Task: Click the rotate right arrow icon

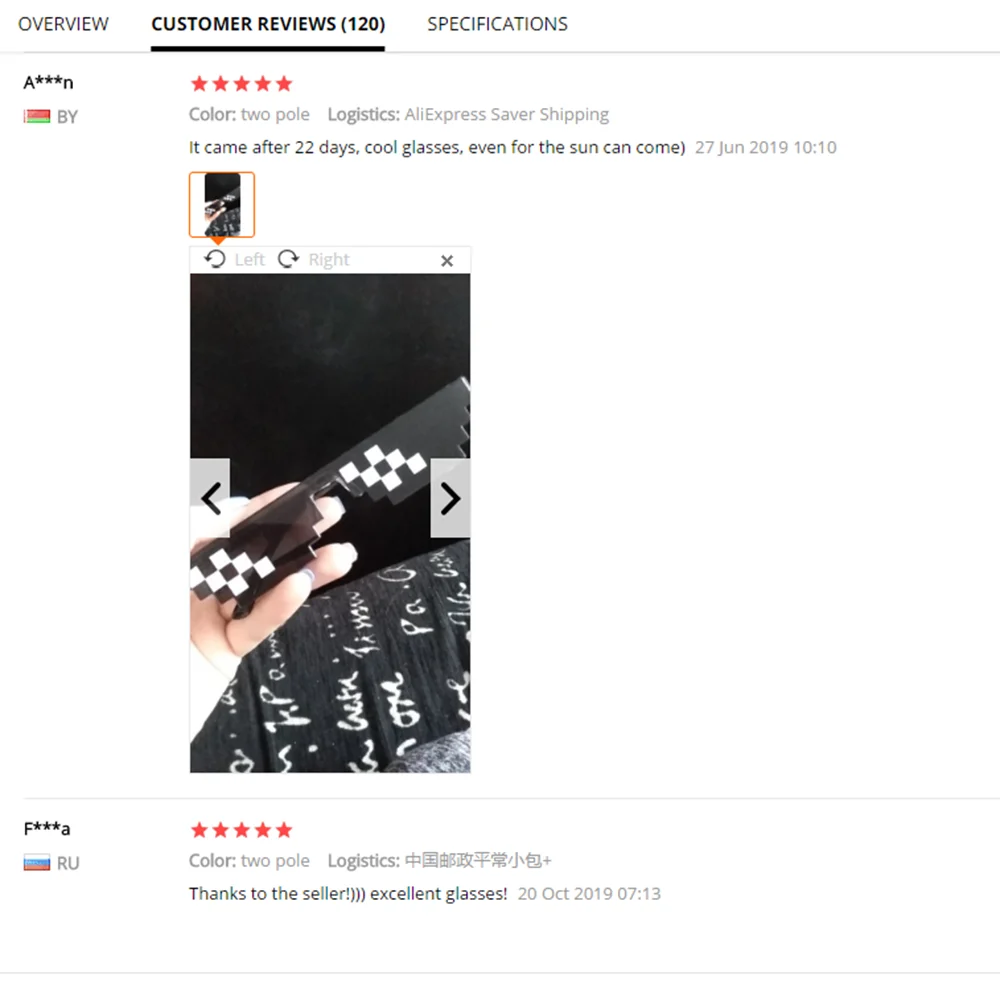Action: tap(288, 259)
